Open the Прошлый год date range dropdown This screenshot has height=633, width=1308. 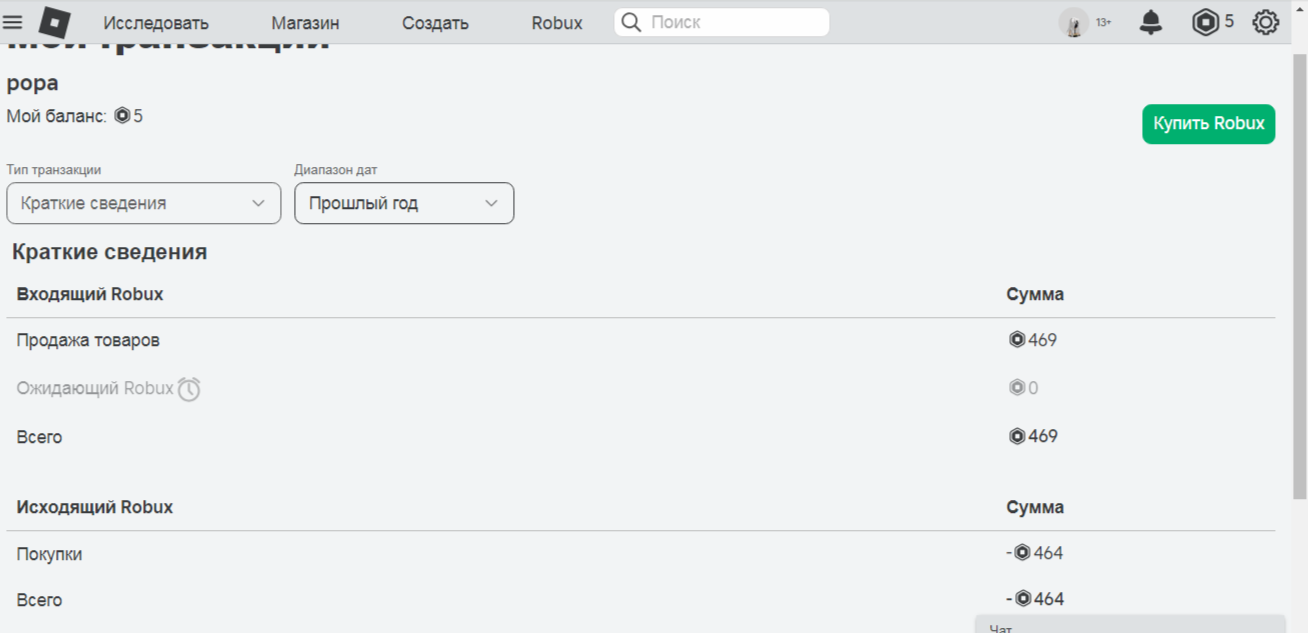(404, 203)
